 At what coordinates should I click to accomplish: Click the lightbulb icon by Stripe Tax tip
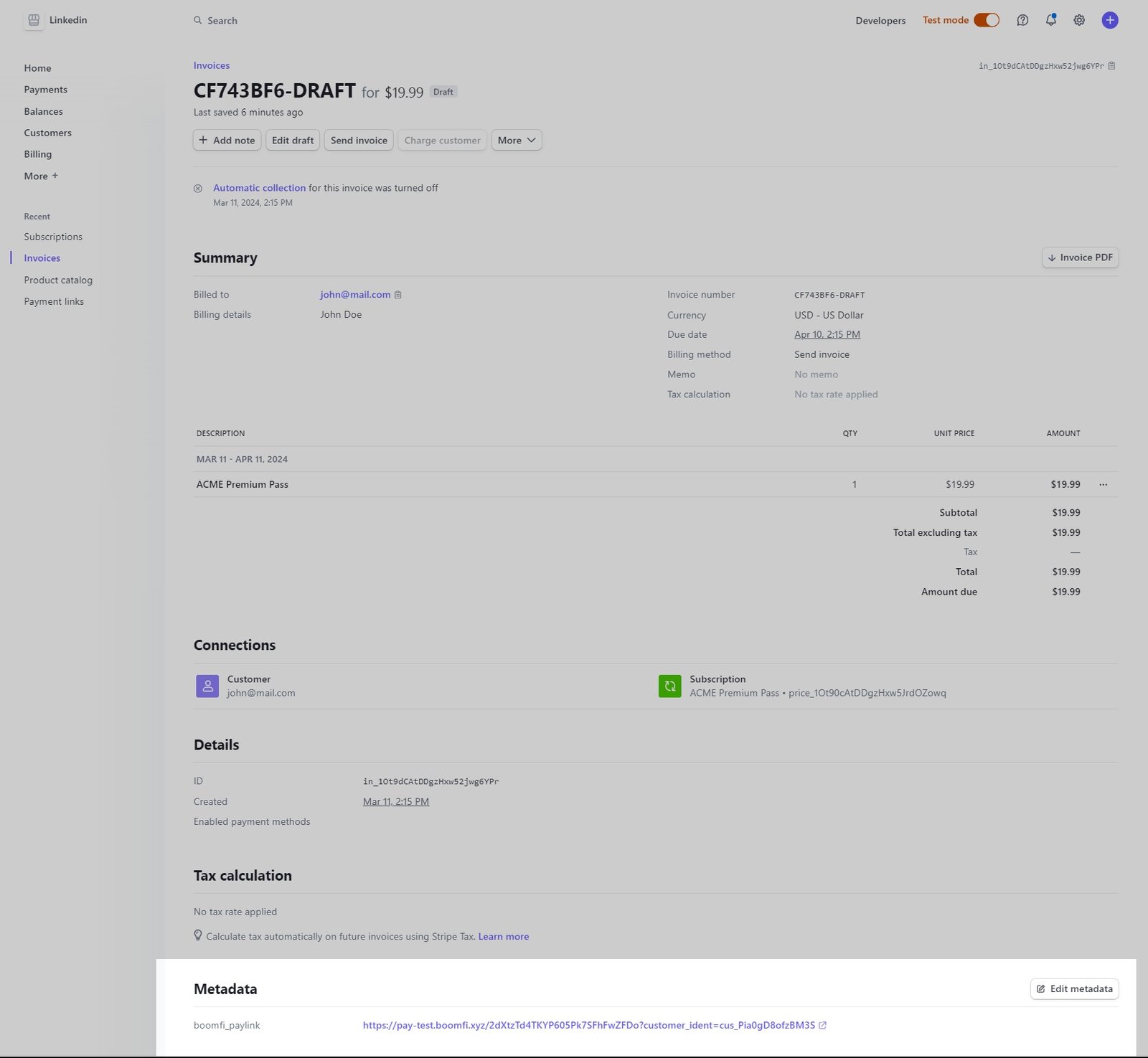coord(198,936)
